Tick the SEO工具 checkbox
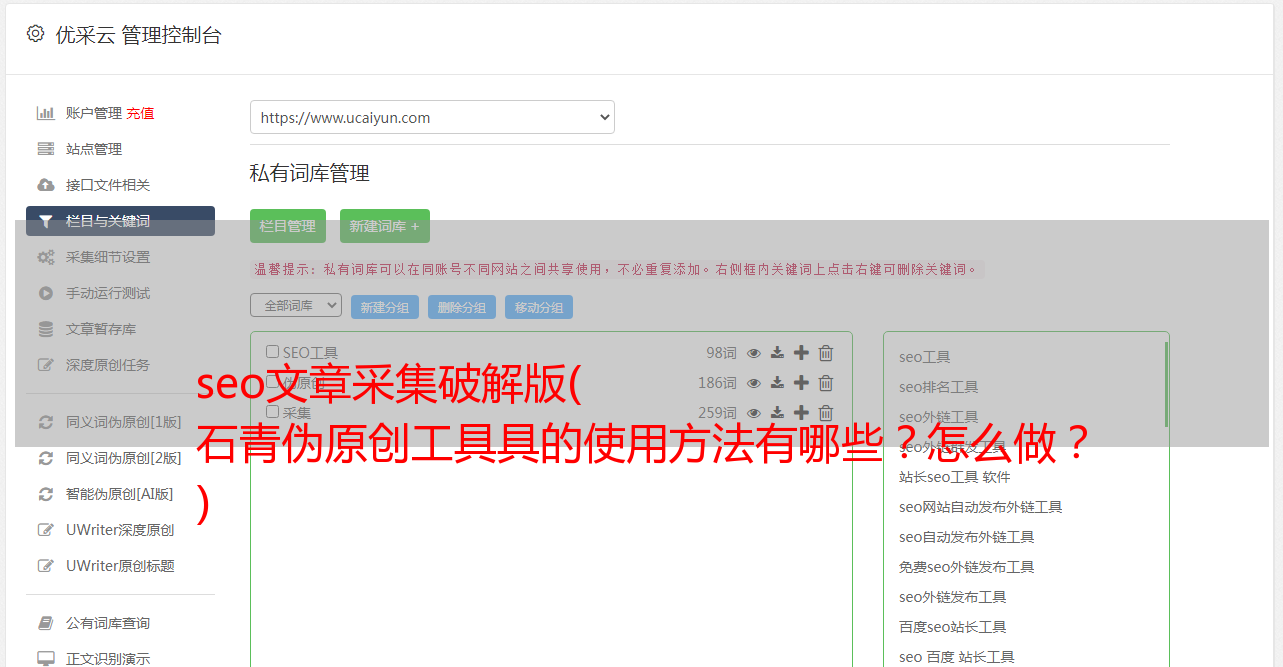1283x667 pixels. coord(272,352)
